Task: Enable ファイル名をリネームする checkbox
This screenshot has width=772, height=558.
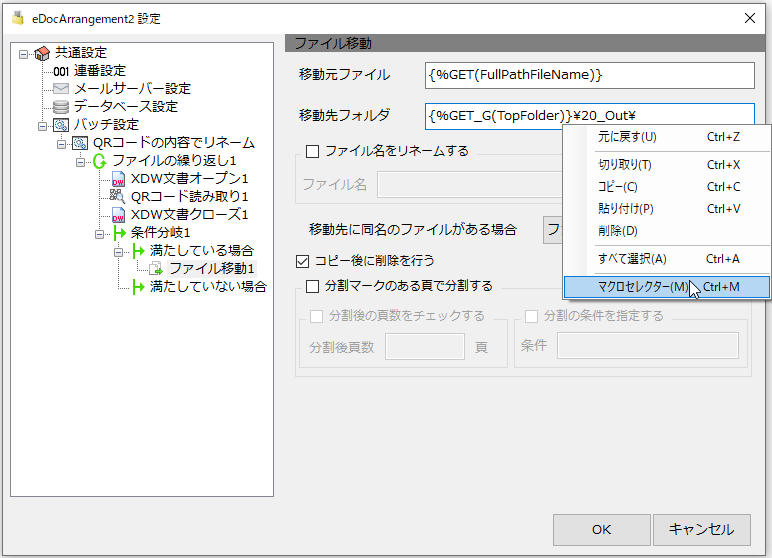Action: pos(312,151)
